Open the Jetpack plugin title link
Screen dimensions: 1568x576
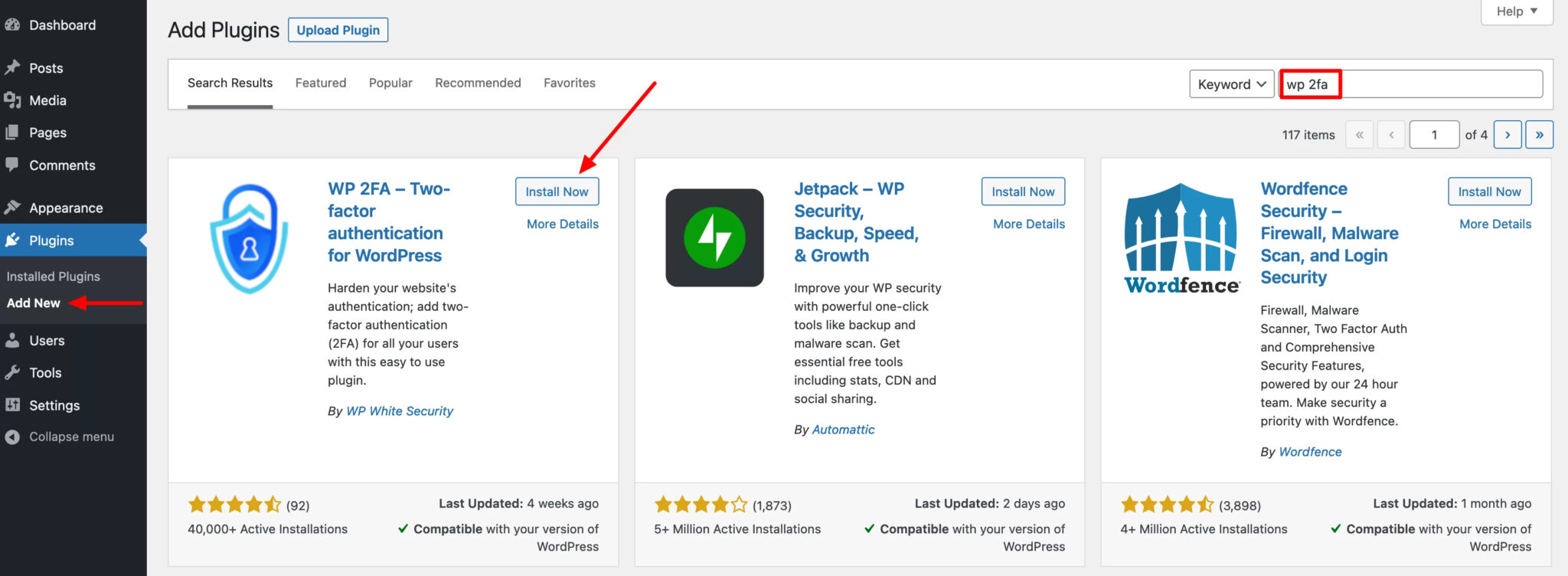click(856, 221)
